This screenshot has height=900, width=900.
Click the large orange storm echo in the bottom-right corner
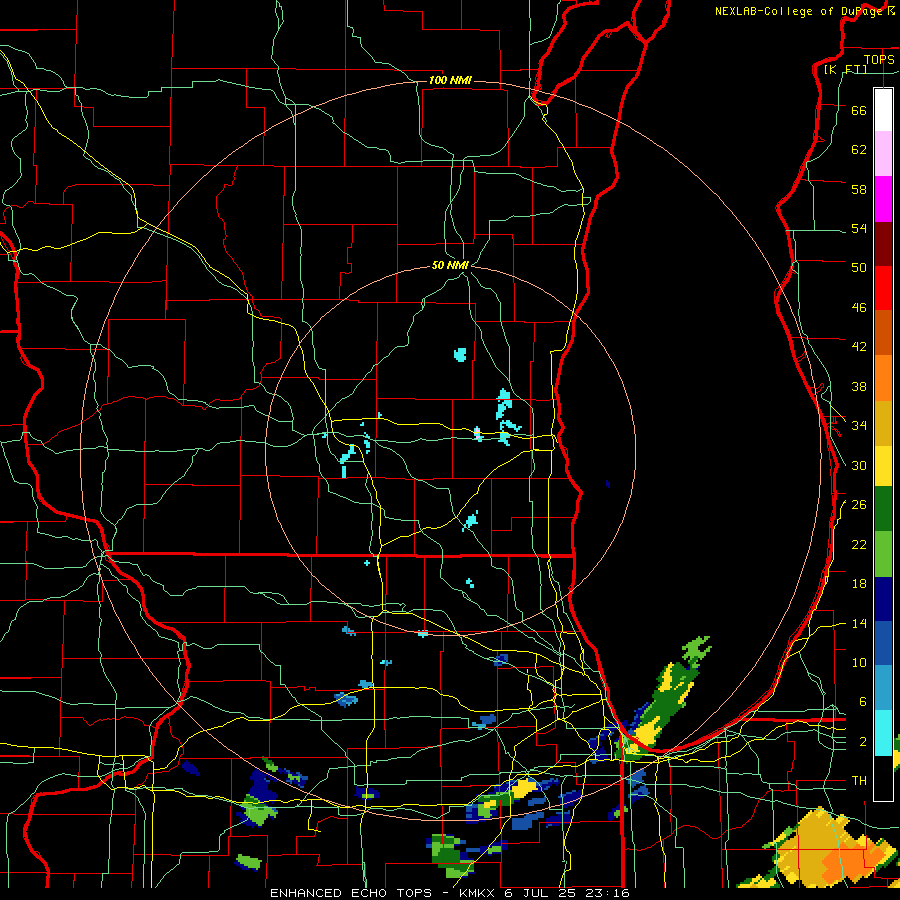(x=832, y=848)
